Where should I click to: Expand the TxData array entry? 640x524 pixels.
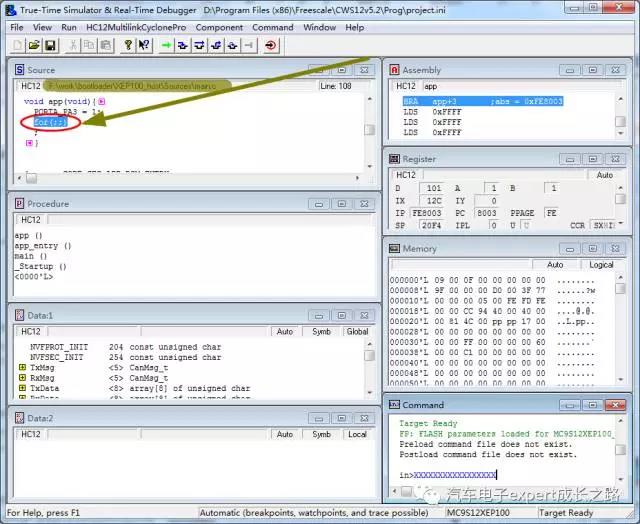click(22, 388)
